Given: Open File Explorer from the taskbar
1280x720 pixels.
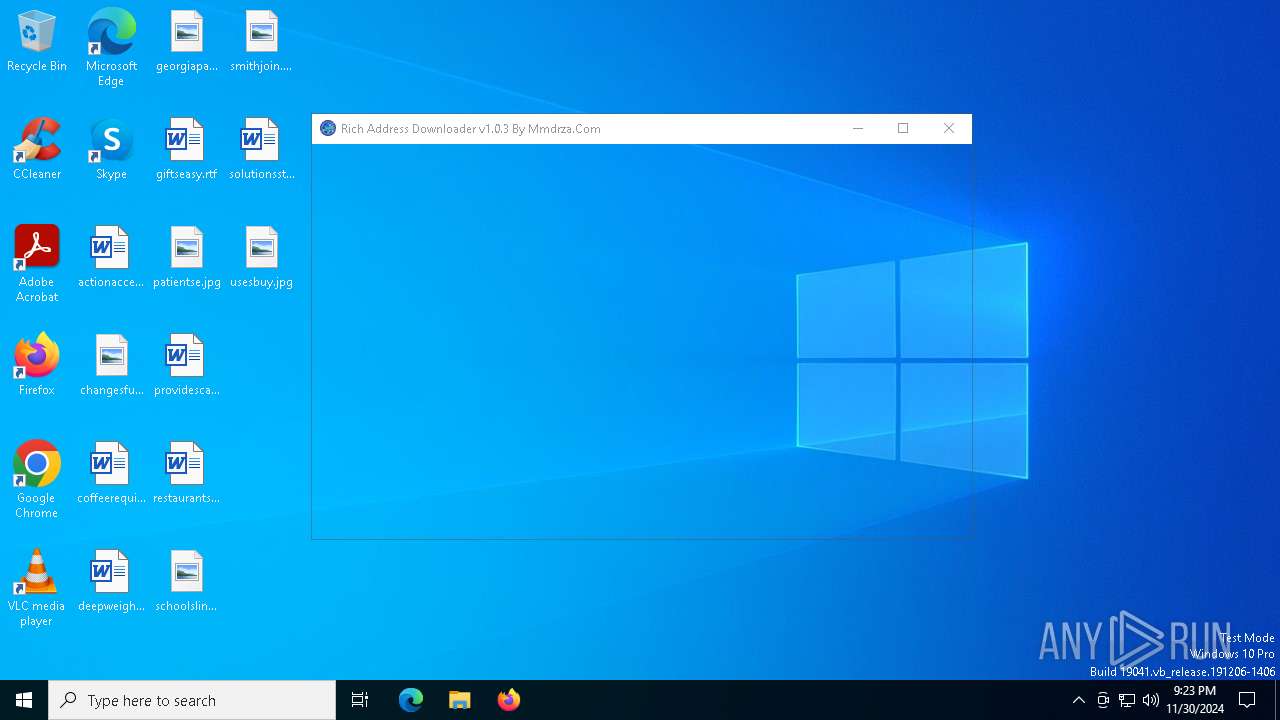Looking at the screenshot, I should (459, 700).
